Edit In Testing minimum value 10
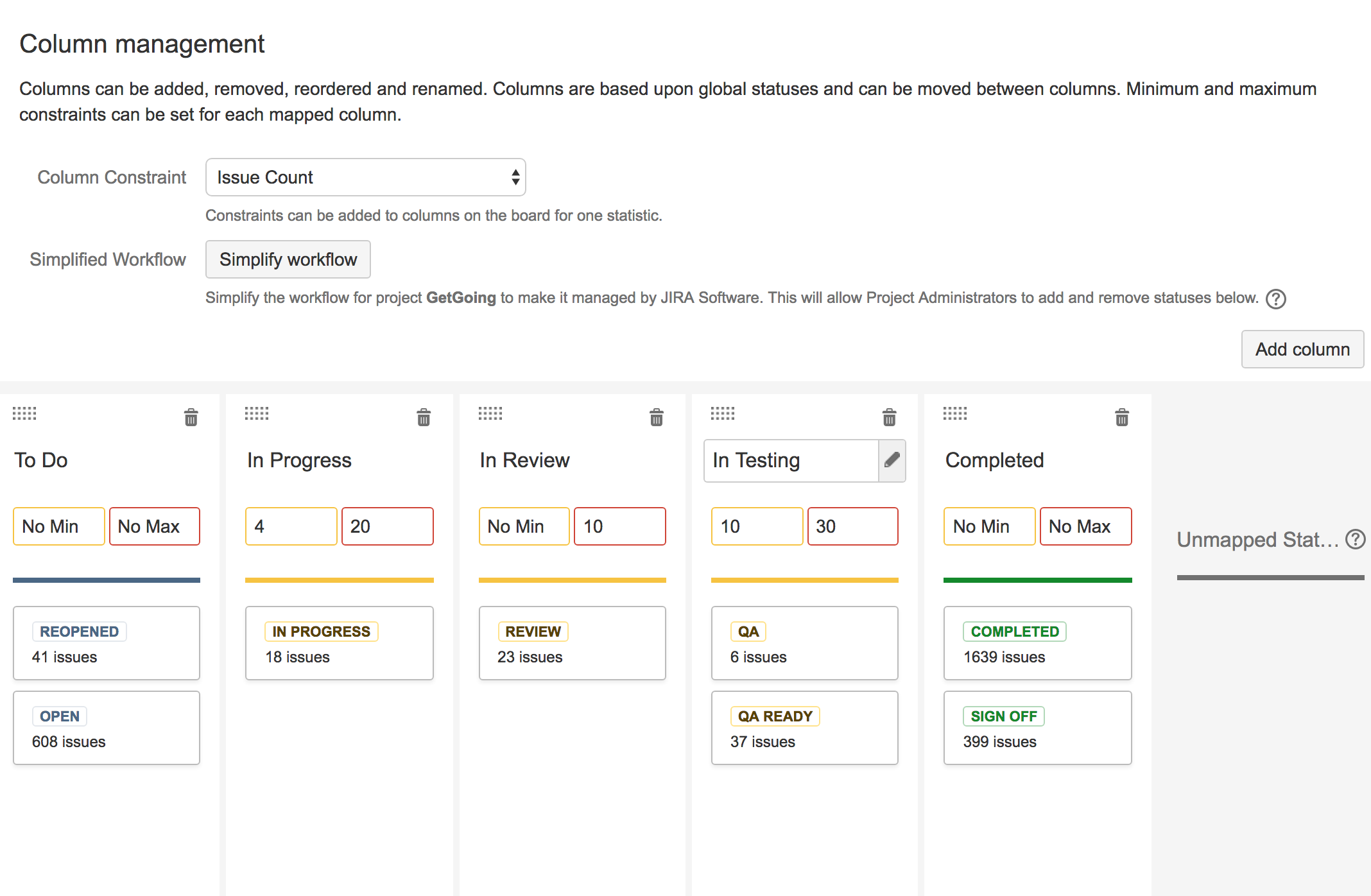 point(757,526)
